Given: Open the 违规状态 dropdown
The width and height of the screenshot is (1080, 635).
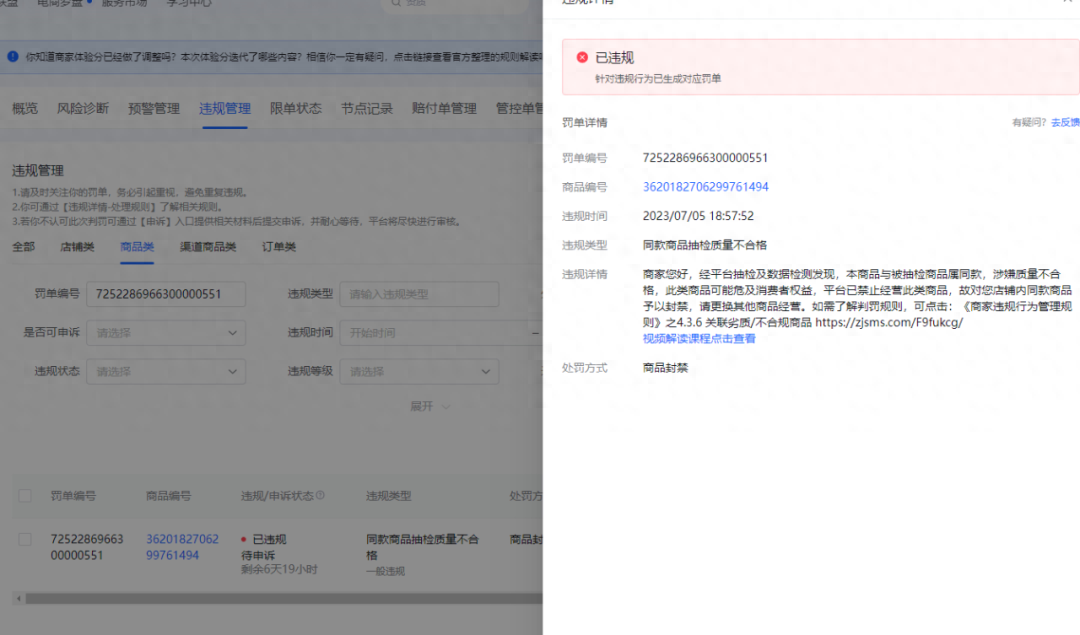Looking at the screenshot, I should click(x=165, y=371).
